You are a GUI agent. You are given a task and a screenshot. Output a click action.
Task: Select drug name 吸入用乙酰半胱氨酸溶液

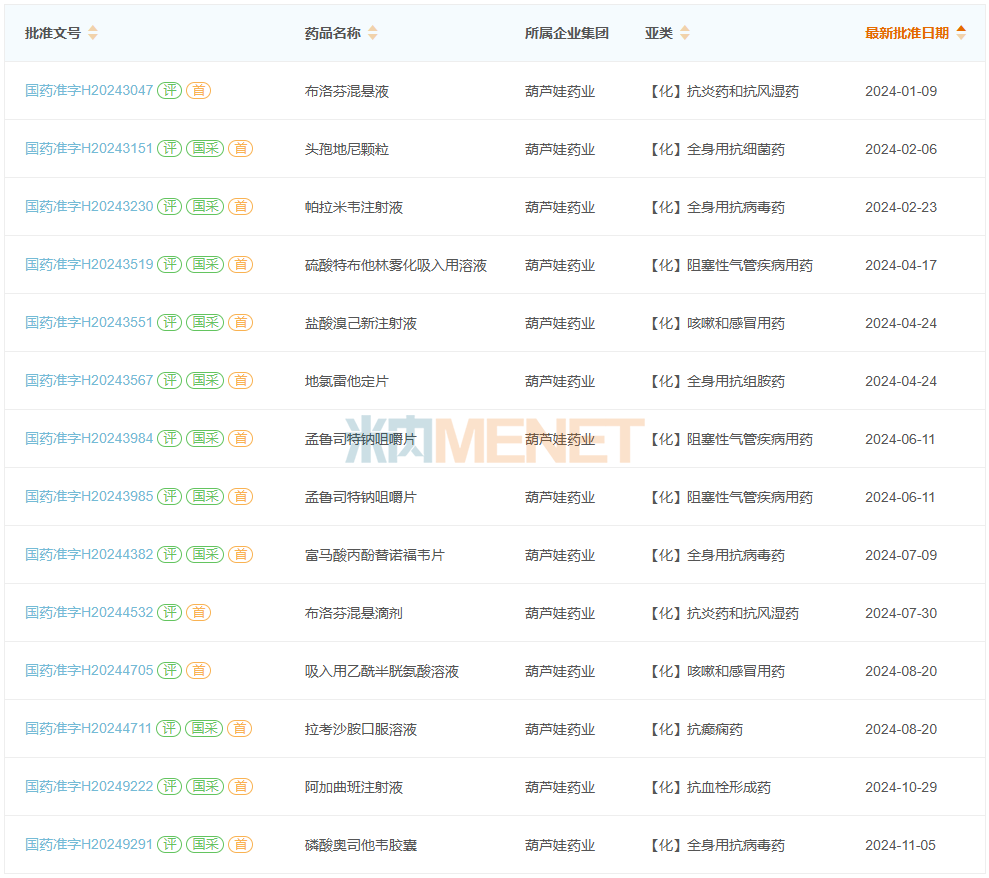pyautogui.click(x=382, y=672)
